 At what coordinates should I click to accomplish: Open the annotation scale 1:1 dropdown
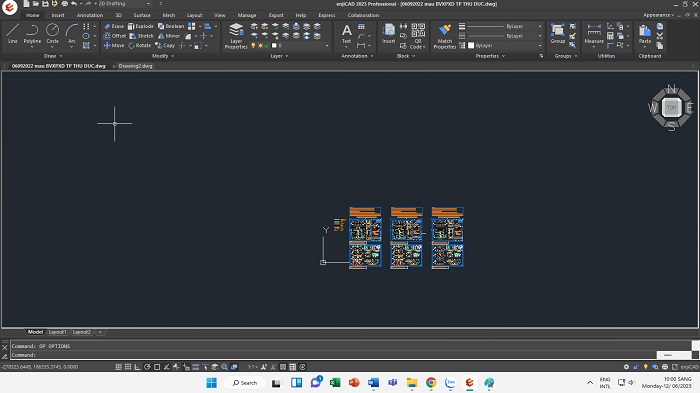tap(253, 367)
